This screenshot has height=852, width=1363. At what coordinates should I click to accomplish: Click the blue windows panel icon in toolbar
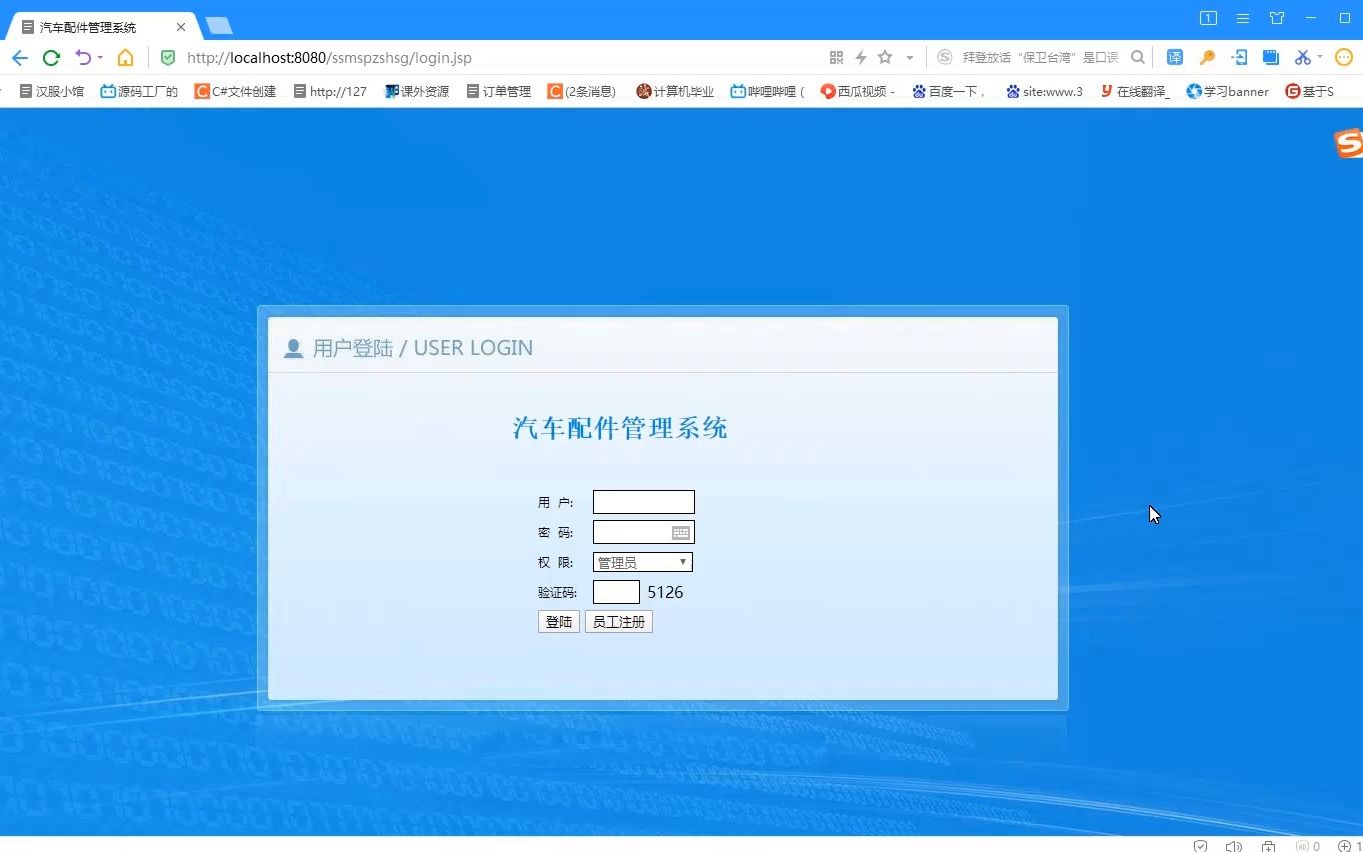tap(1270, 57)
